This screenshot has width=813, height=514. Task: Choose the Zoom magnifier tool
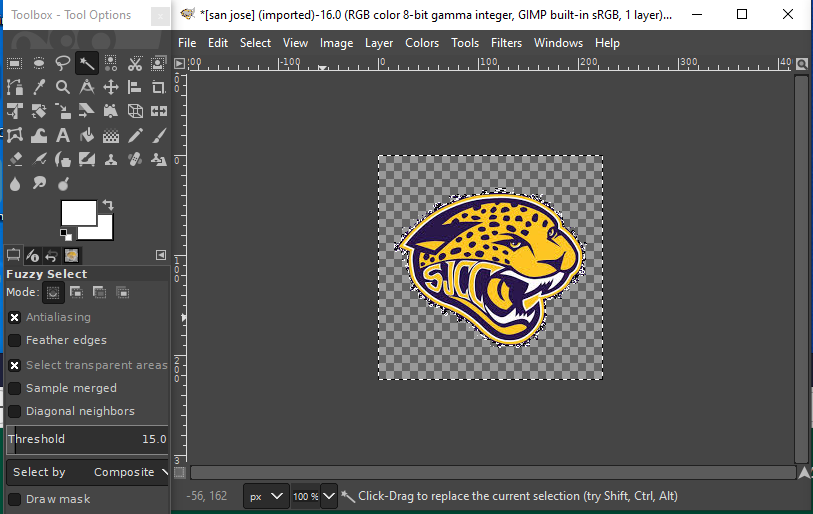point(63,87)
